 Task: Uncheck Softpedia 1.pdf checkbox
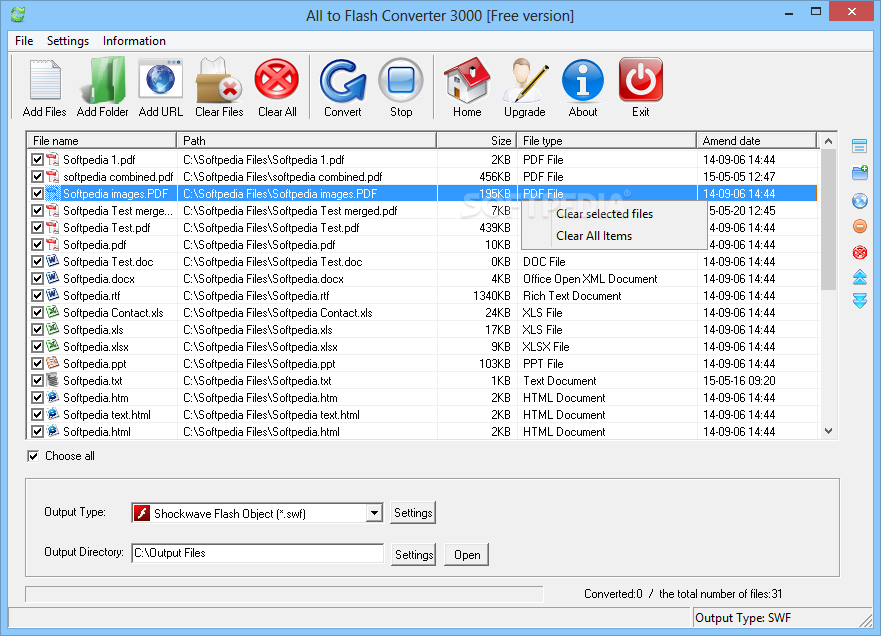pos(37,160)
